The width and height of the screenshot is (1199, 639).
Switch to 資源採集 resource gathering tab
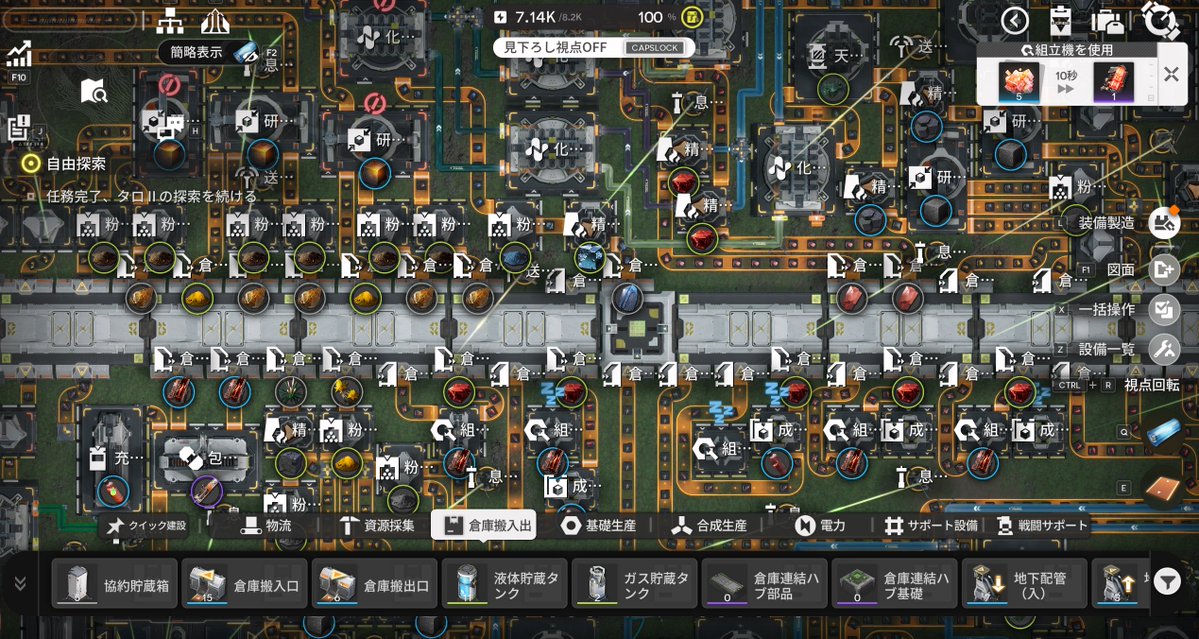pyautogui.click(x=378, y=526)
